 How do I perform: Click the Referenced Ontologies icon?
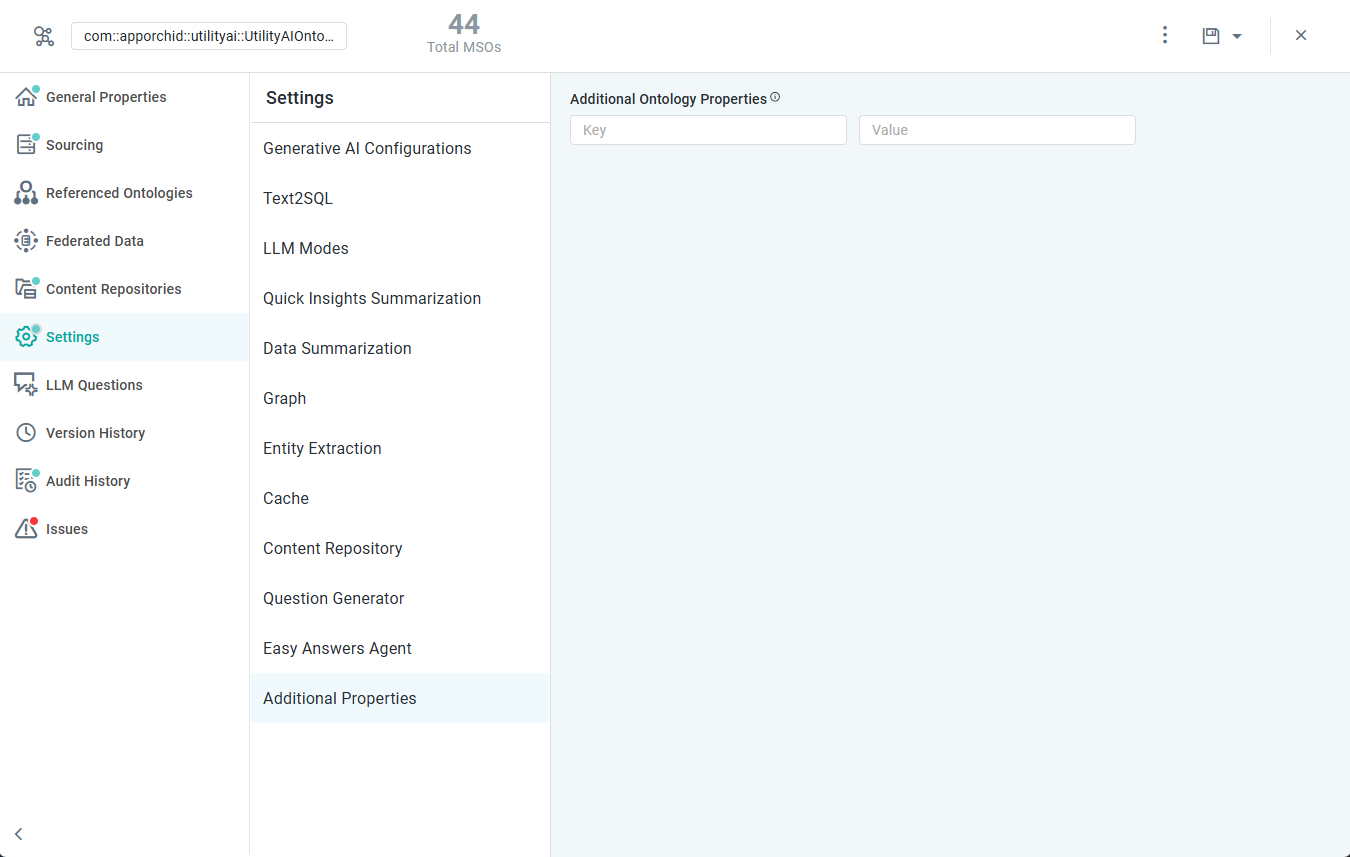click(26, 193)
